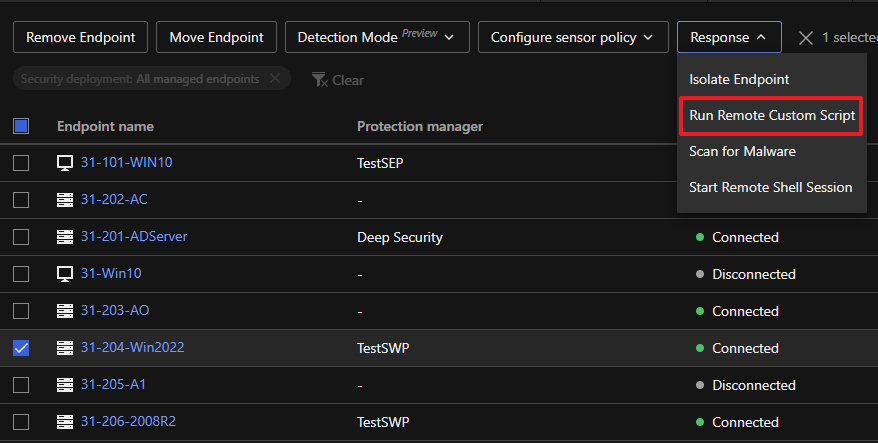This screenshot has width=878, height=443.
Task: Choose Isolate Endpoint from menu
Action: pyautogui.click(x=739, y=79)
